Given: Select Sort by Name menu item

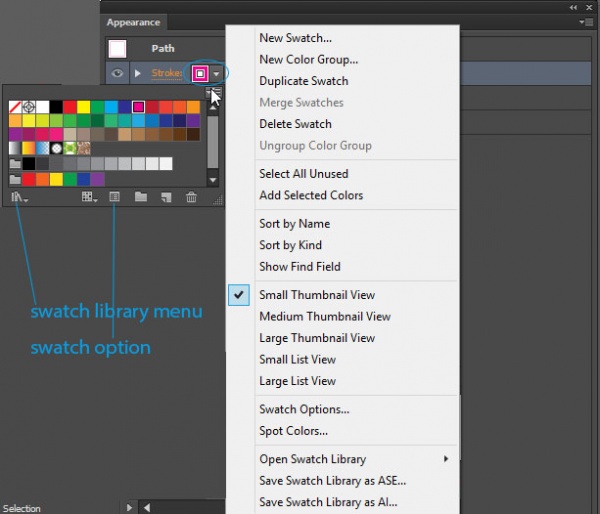Looking at the screenshot, I should 294,224.
